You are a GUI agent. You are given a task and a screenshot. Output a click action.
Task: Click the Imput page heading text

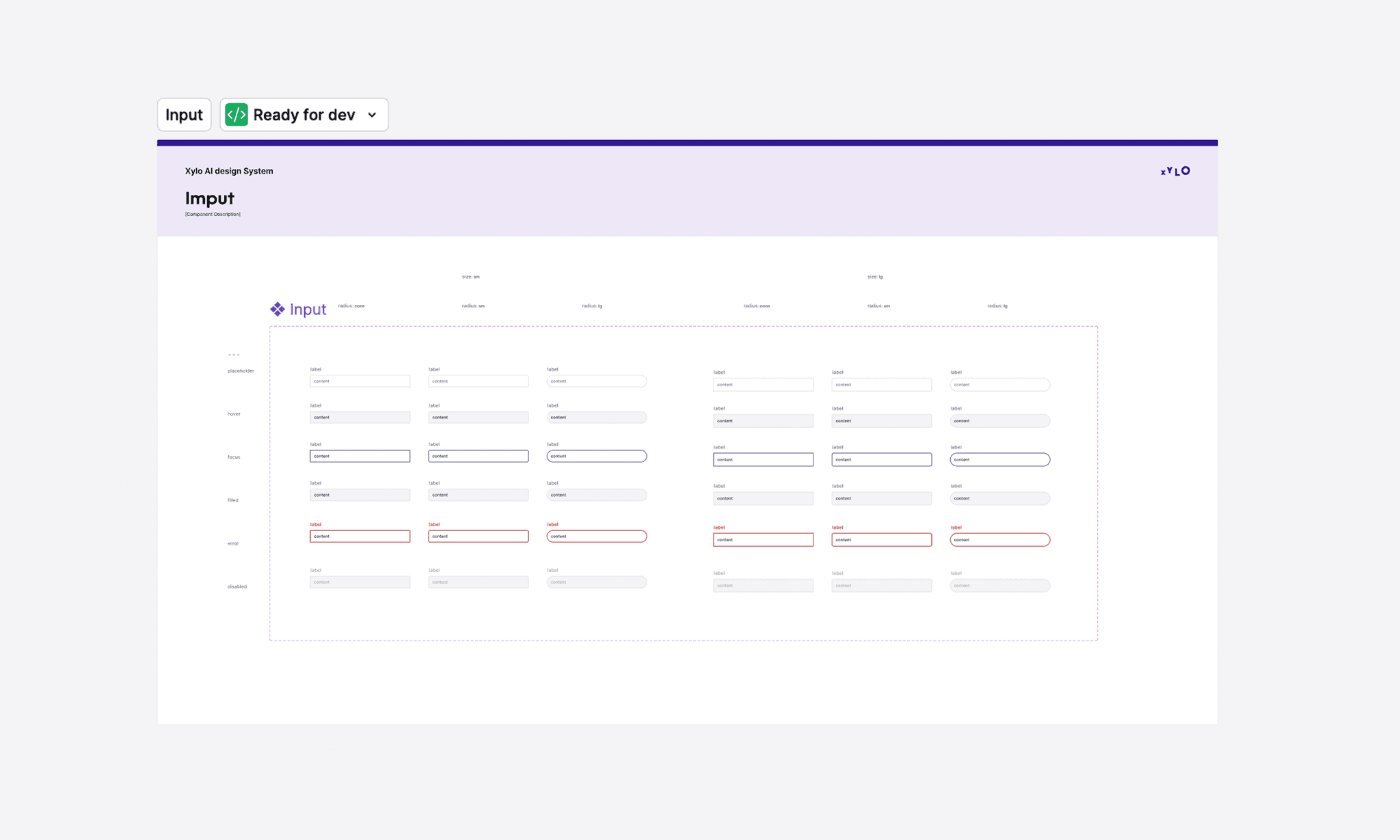209,198
